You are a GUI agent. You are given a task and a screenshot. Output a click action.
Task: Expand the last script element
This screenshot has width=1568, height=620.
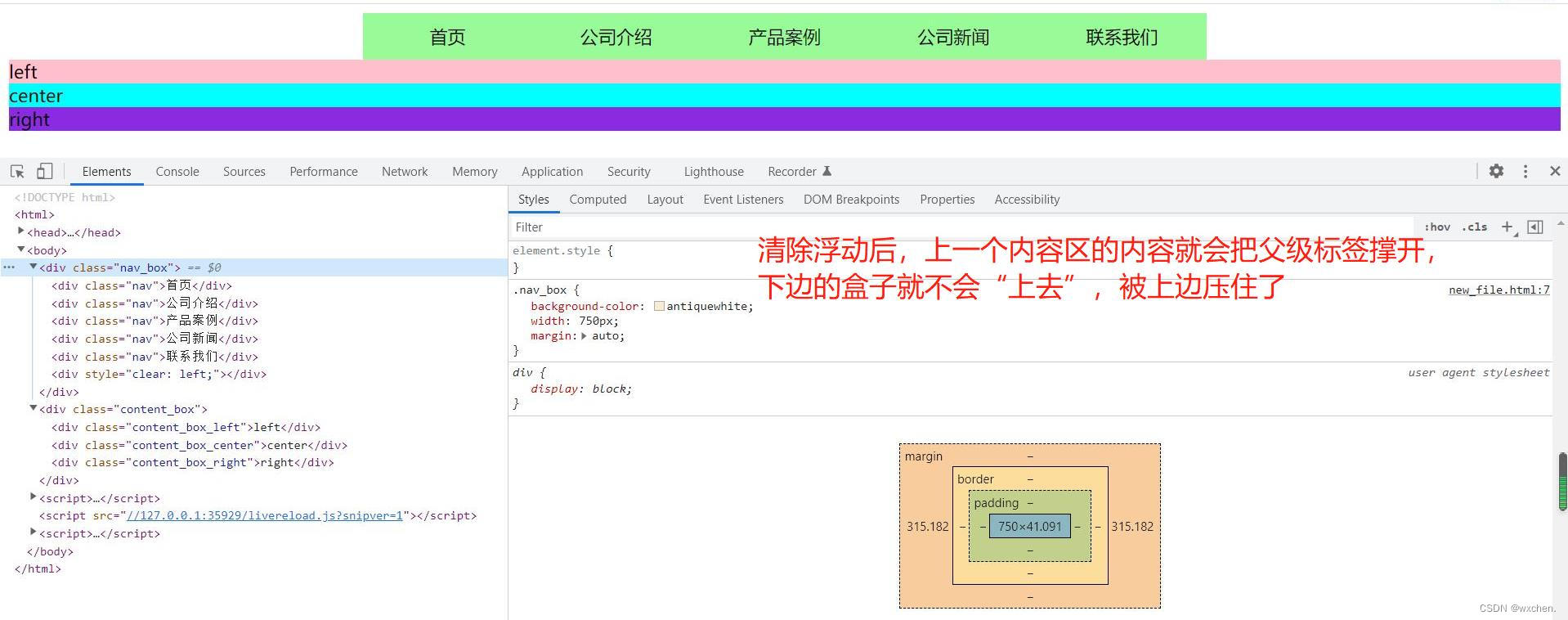pos(33,532)
